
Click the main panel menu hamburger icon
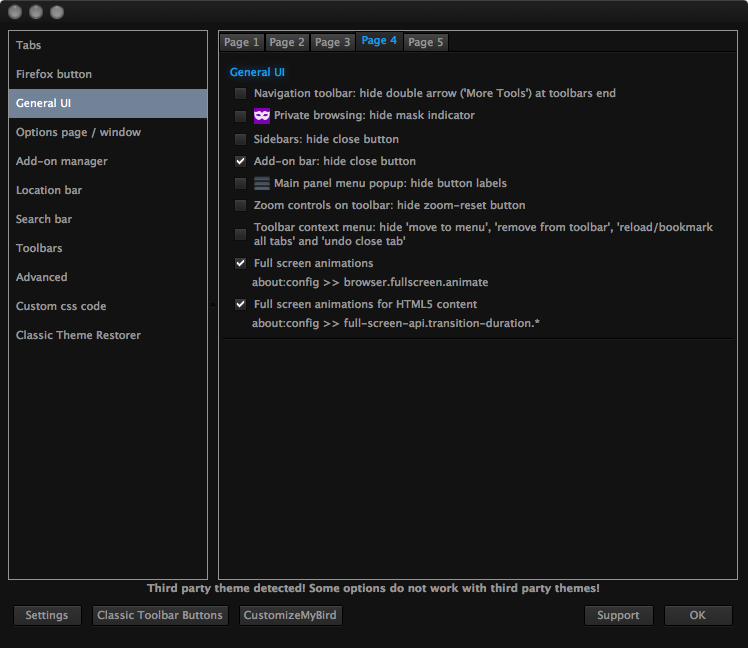(x=261, y=183)
